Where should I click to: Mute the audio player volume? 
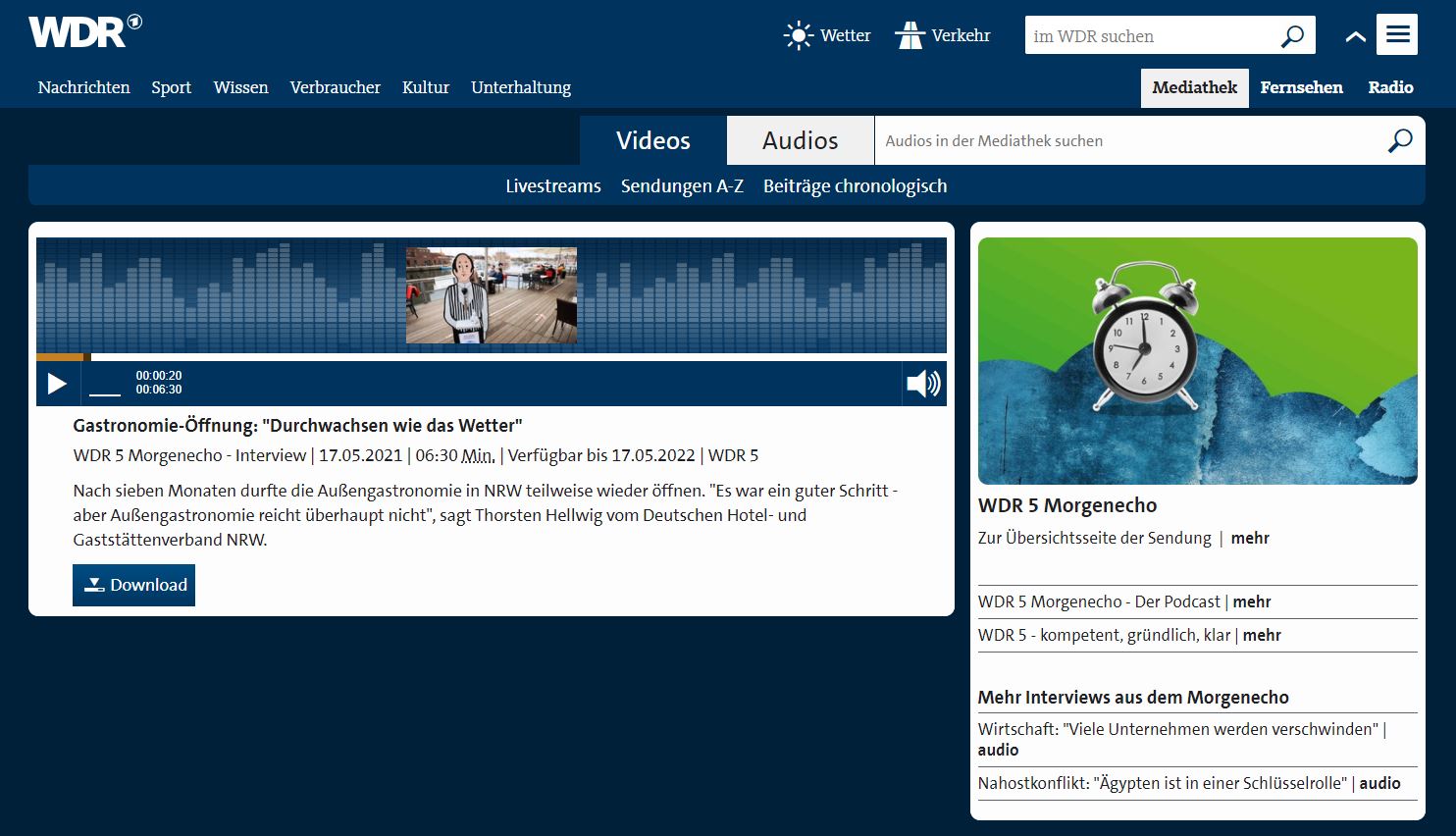click(924, 384)
